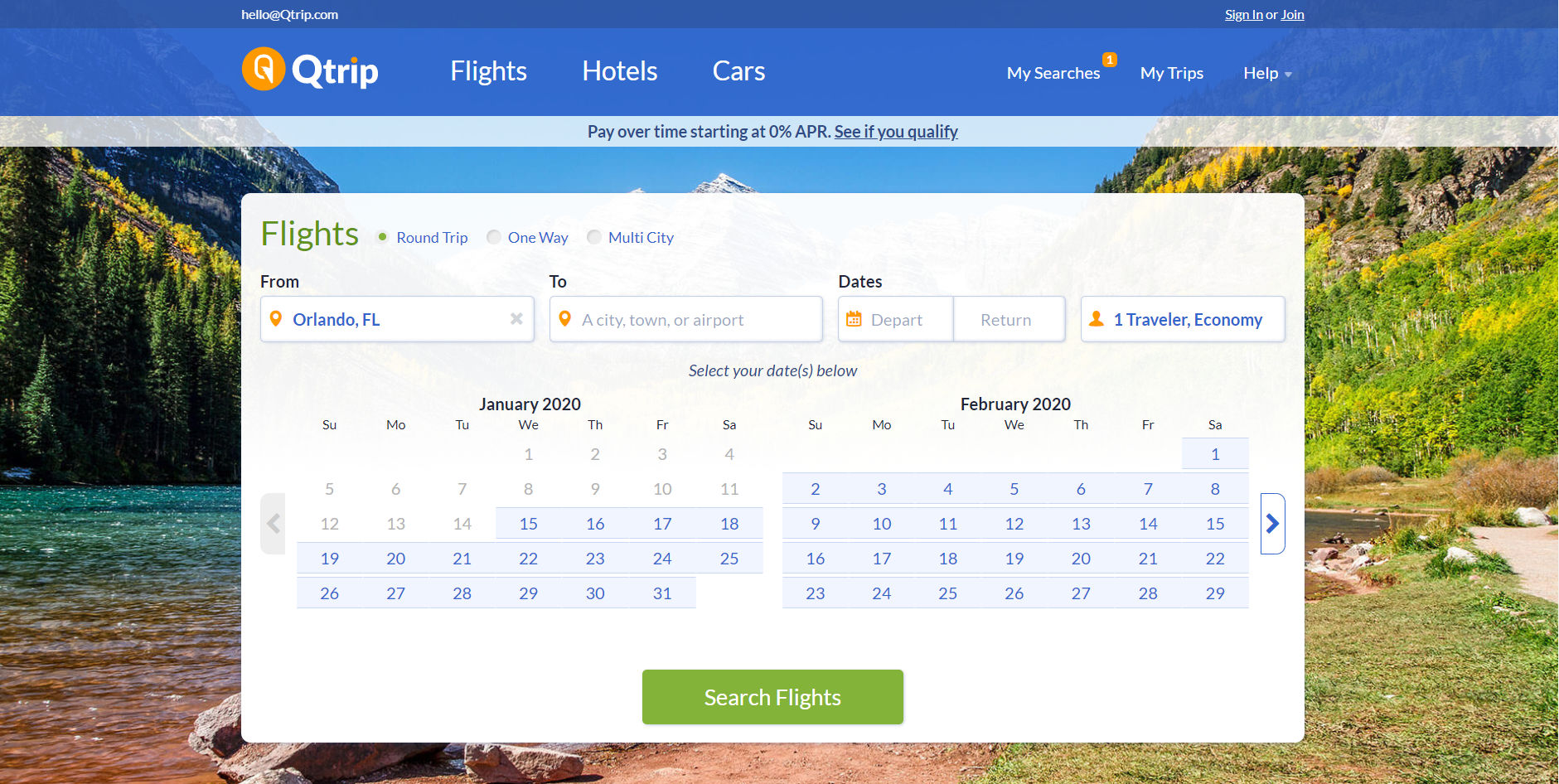Open the Cars tab
Viewport: 1559px width, 784px height.
point(738,71)
